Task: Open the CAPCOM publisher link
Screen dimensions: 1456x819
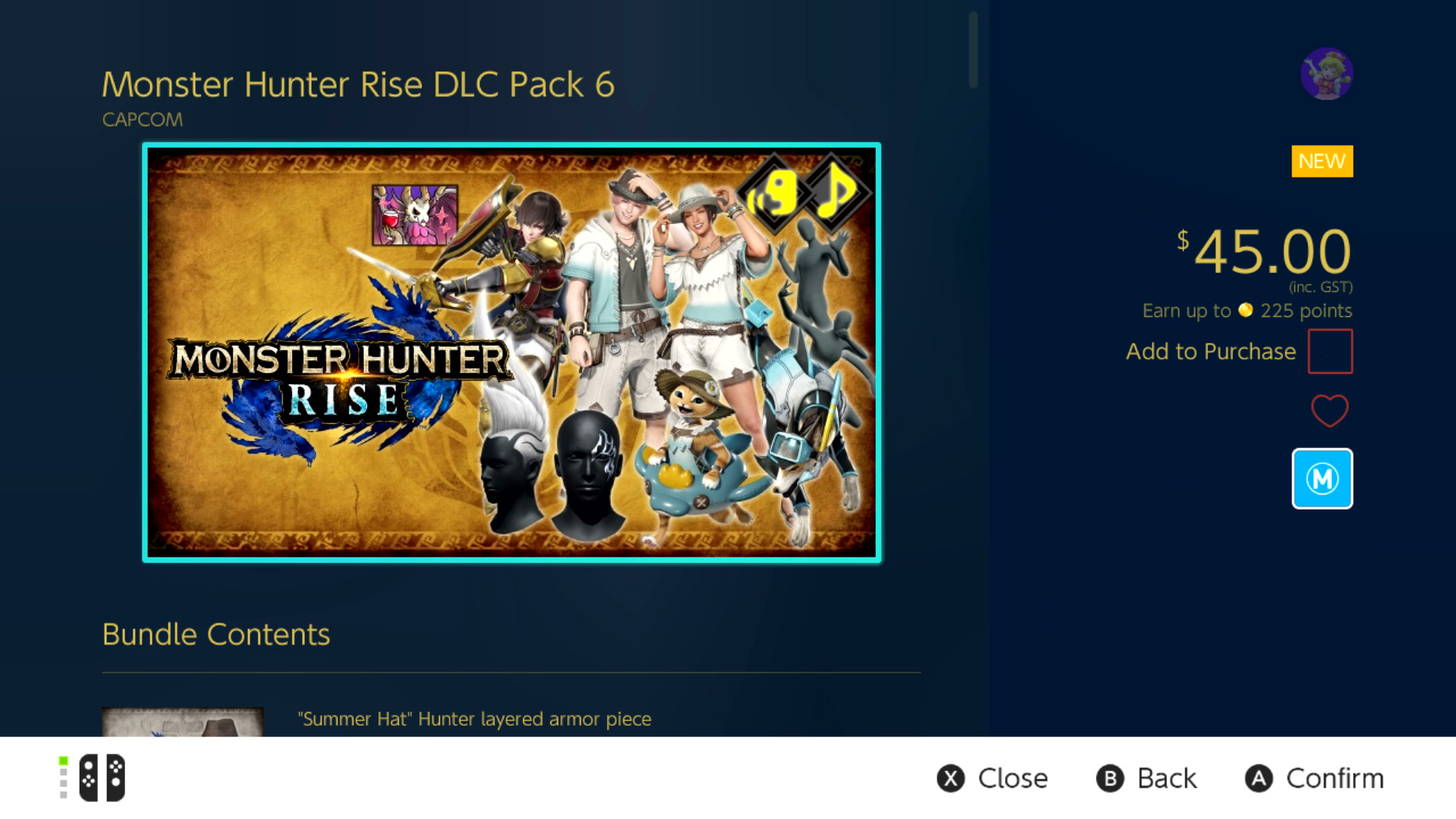Action: coord(143,120)
